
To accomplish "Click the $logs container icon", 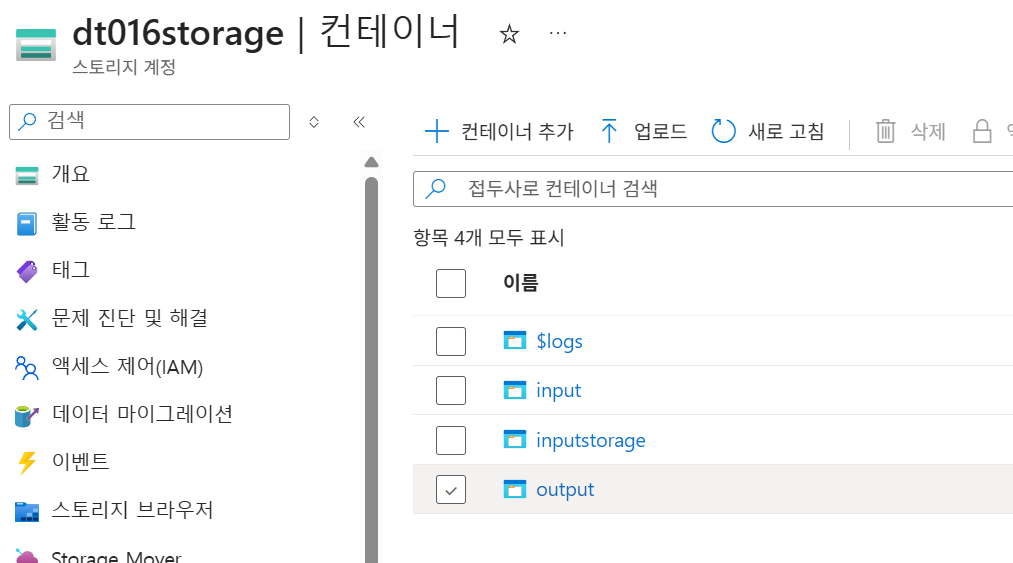I will point(515,341).
